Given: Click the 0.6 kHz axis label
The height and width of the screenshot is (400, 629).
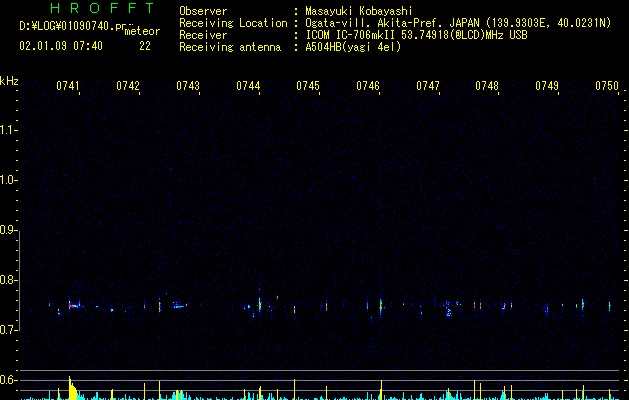Looking at the screenshot, I should (x=8, y=380).
